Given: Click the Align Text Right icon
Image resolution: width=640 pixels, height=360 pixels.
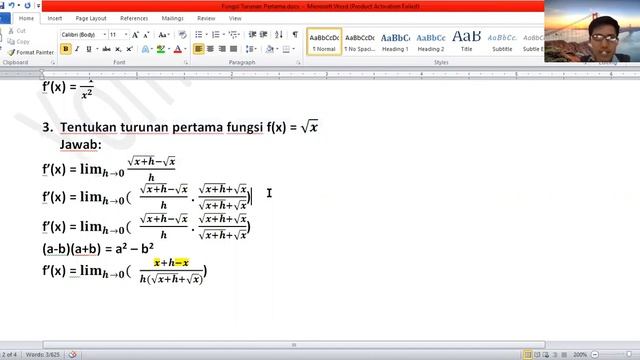Looking at the screenshot, I should point(222,49).
